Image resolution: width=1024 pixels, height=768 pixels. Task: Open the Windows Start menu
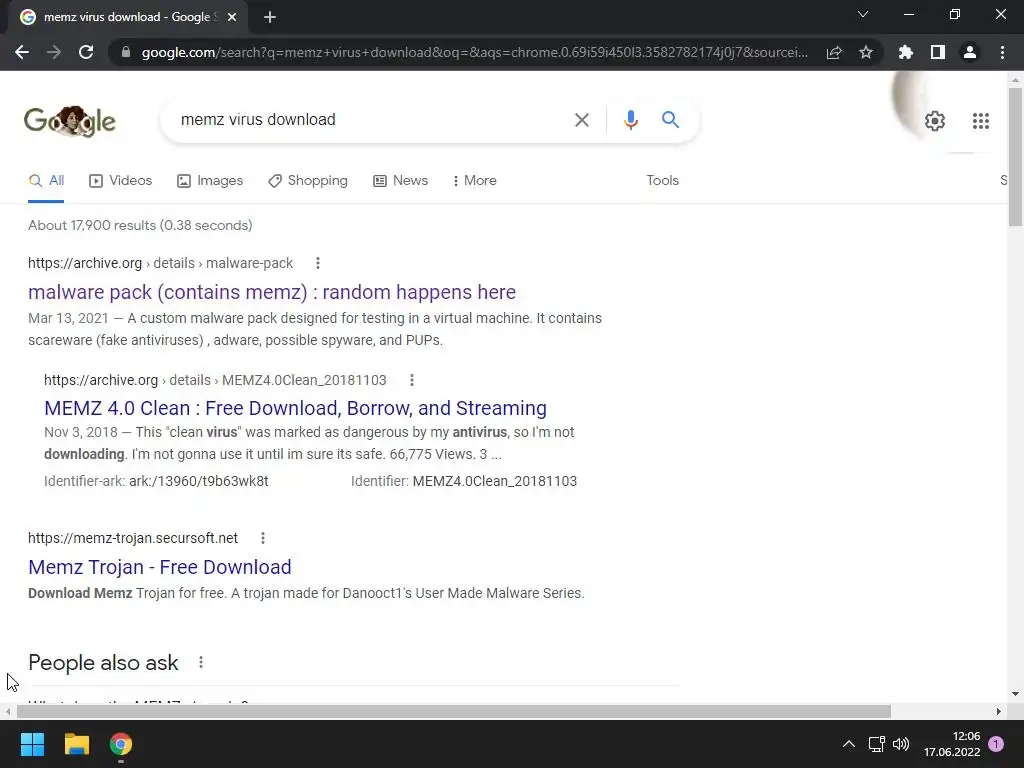click(x=32, y=744)
